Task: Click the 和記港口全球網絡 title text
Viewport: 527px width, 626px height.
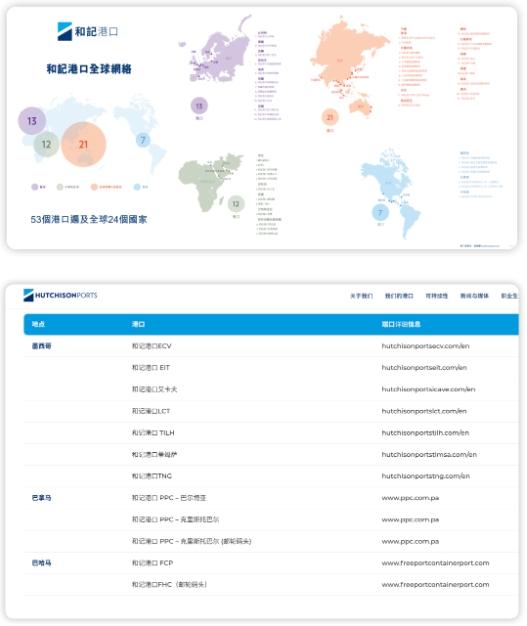Action: coord(89,69)
